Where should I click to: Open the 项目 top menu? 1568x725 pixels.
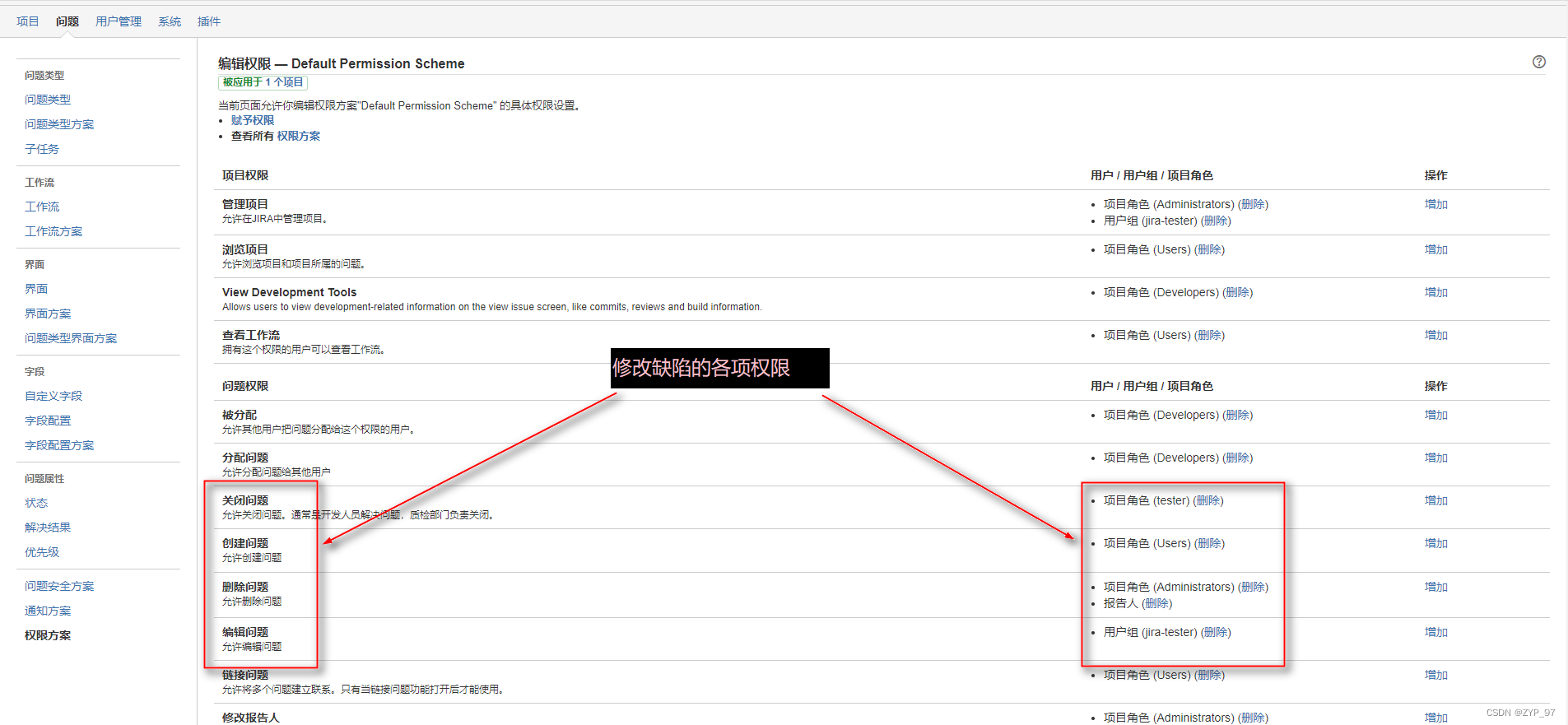click(28, 21)
